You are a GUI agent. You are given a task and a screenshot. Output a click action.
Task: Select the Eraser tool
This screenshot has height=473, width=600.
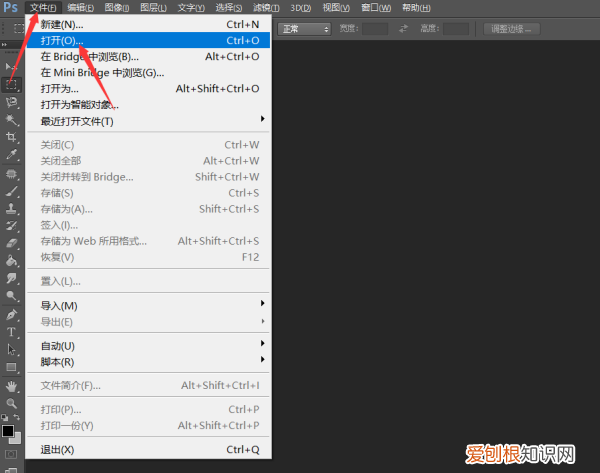click(12, 243)
